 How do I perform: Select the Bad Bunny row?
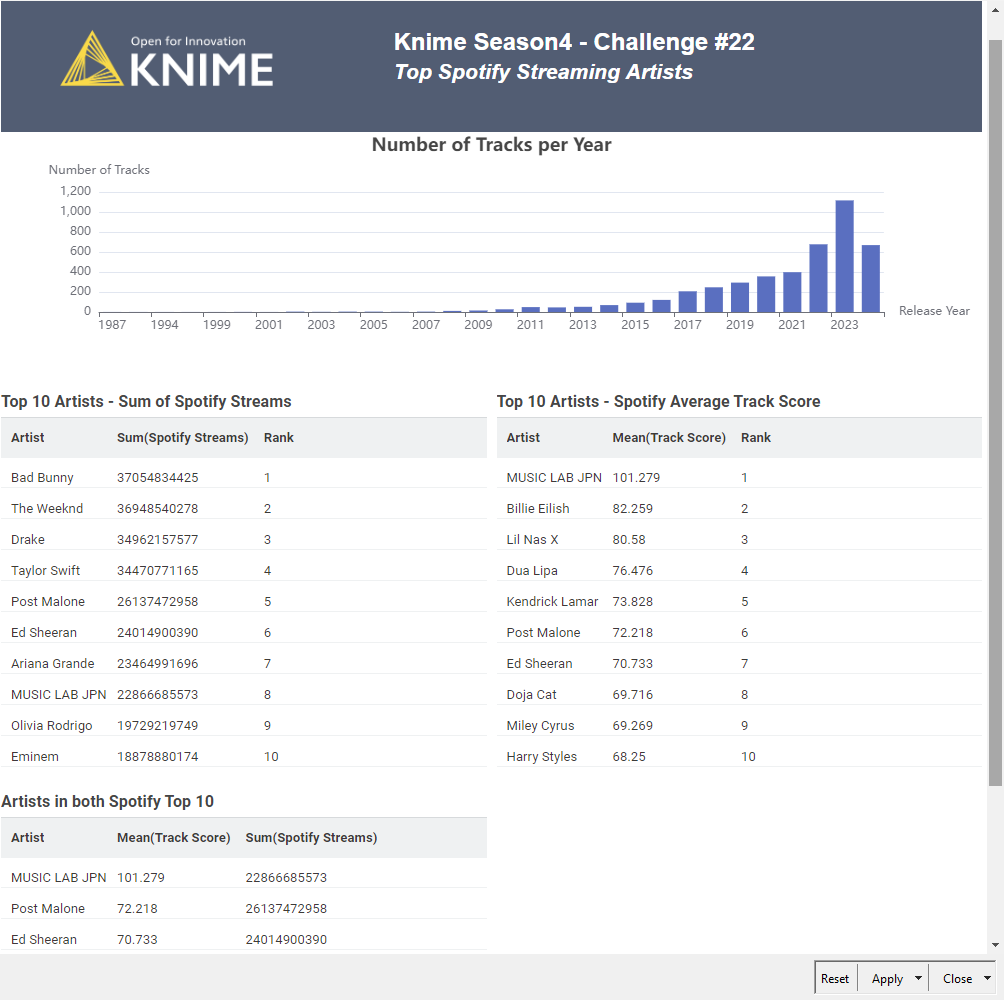(43, 478)
